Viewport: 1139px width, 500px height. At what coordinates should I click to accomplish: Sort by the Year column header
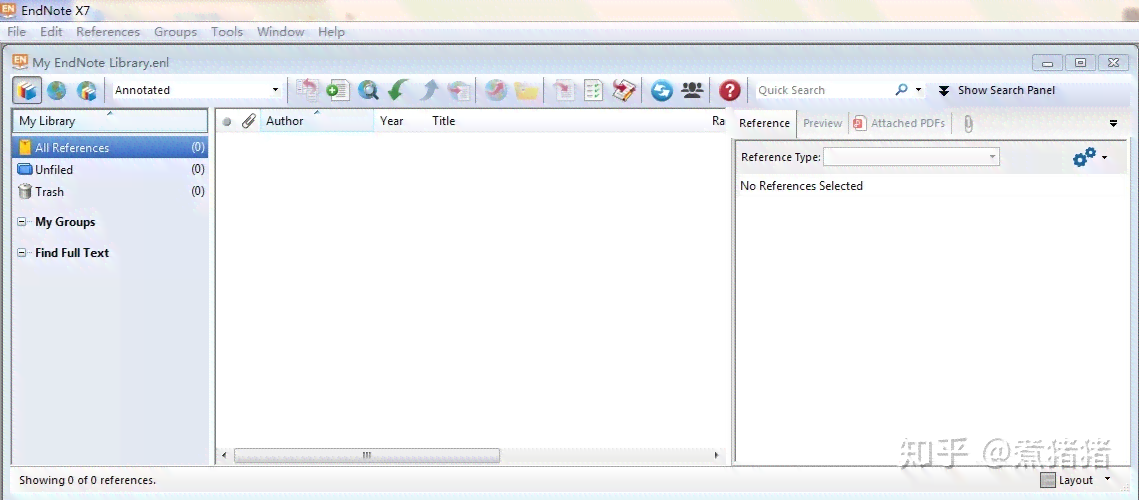point(392,121)
